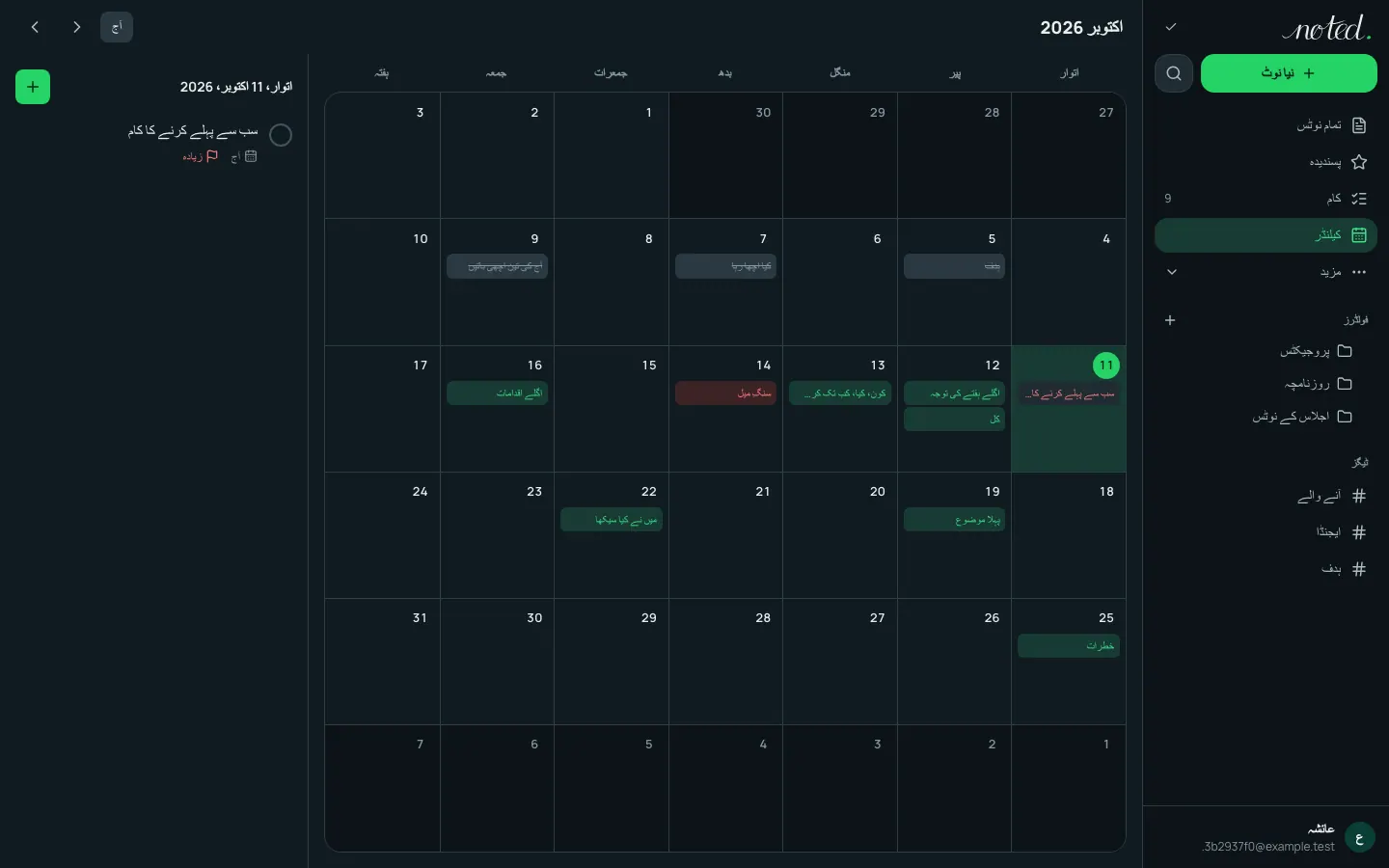
Task: Expand the مزید more section
Action: (x=1266, y=272)
